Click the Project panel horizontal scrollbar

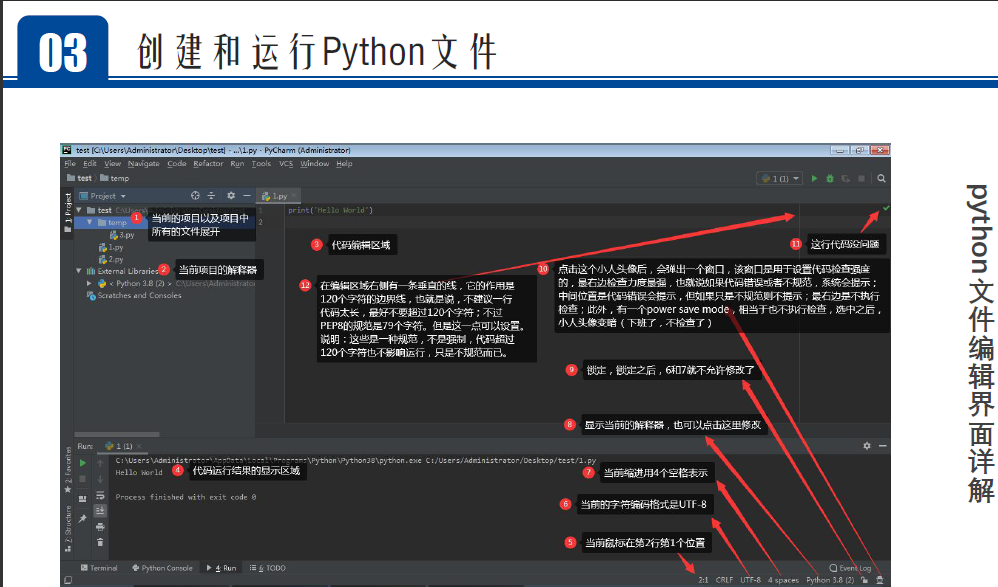[116, 435]
